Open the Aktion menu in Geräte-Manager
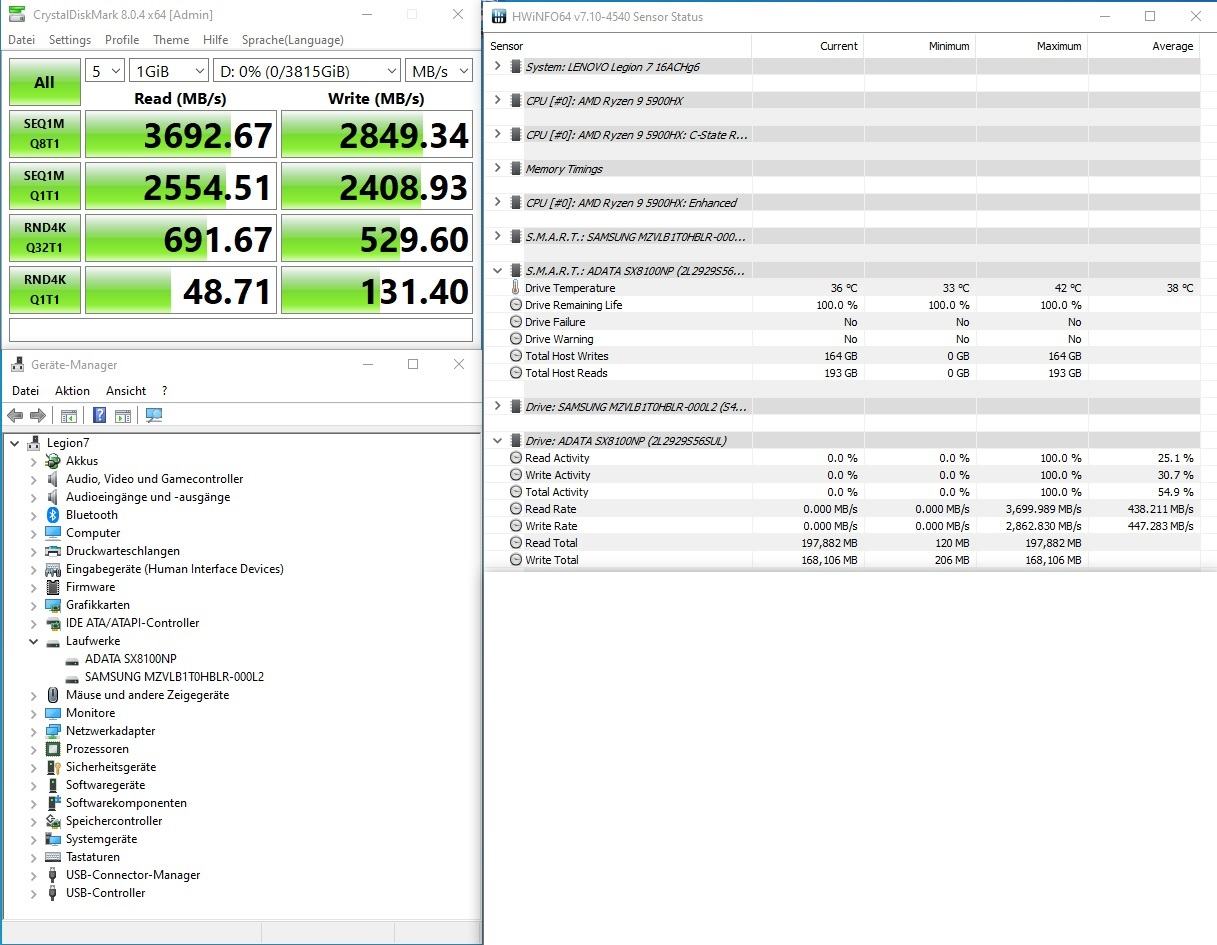 click(72, 391)
